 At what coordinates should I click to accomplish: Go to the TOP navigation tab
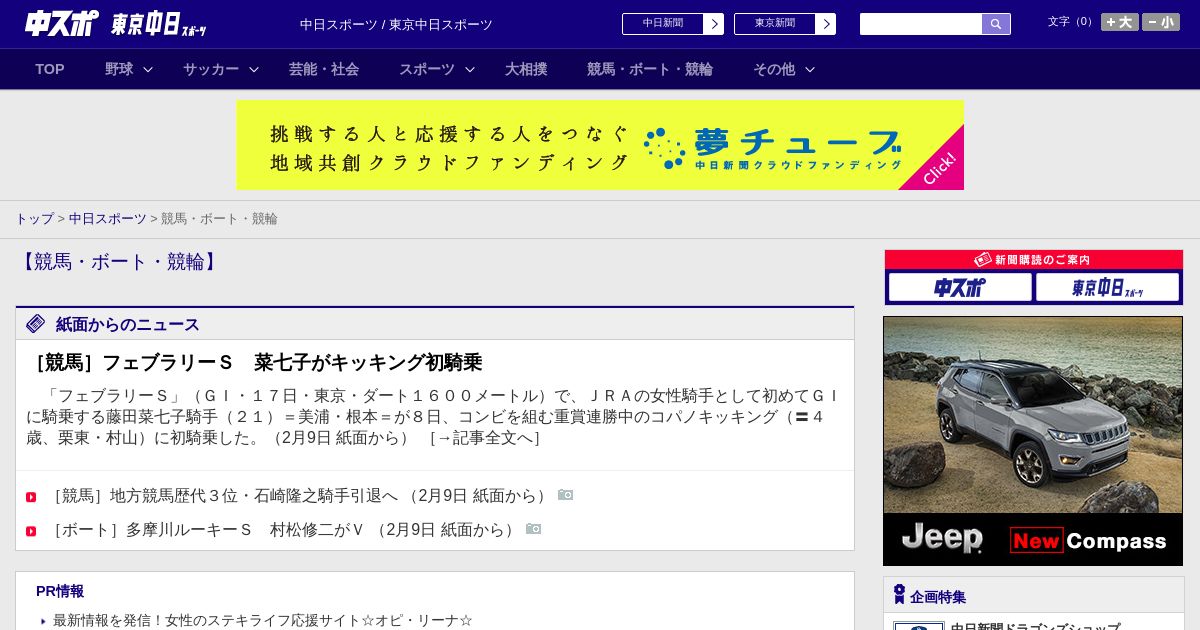click(x=50, y=69)
